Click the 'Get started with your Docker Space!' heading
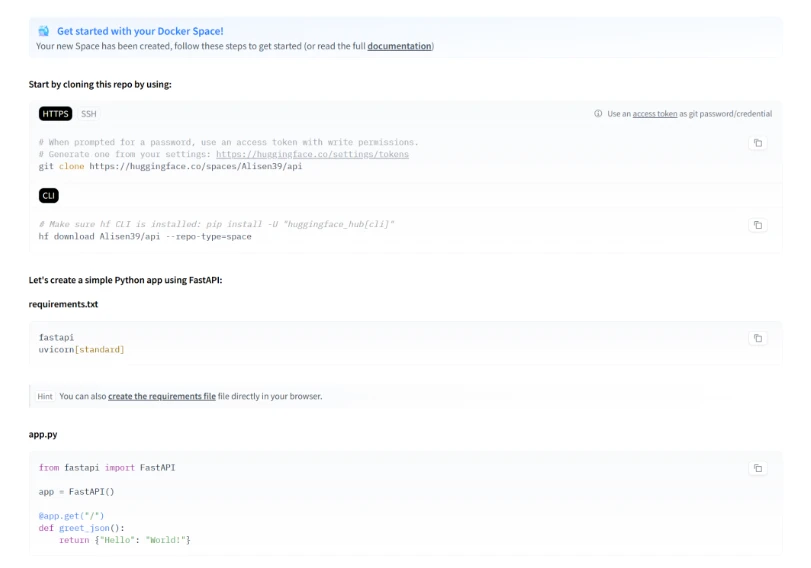The width and height of the screenshot is (811, 568). pyautogui.click(x=140, y=31)
